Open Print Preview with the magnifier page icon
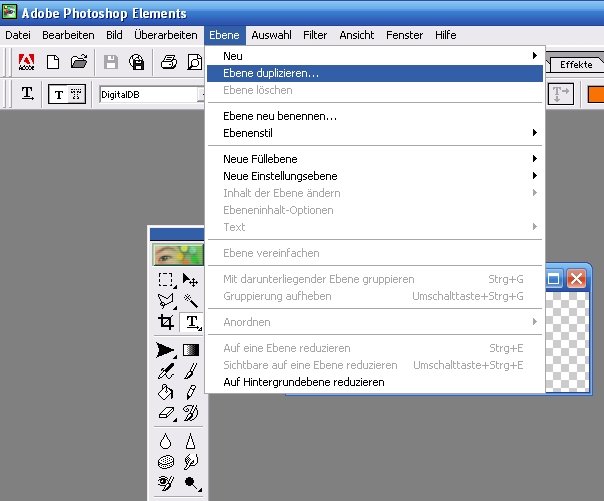This screenshot has width=604, height=501. pyautogui.click(x=195, y=62)
